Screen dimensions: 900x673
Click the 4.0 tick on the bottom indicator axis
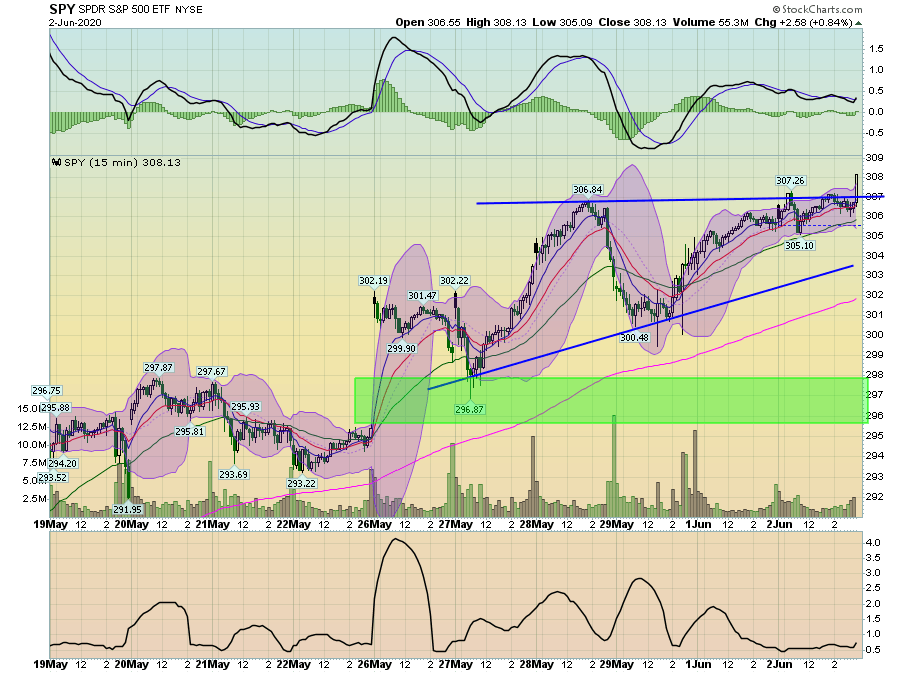[x=874, y=543]
